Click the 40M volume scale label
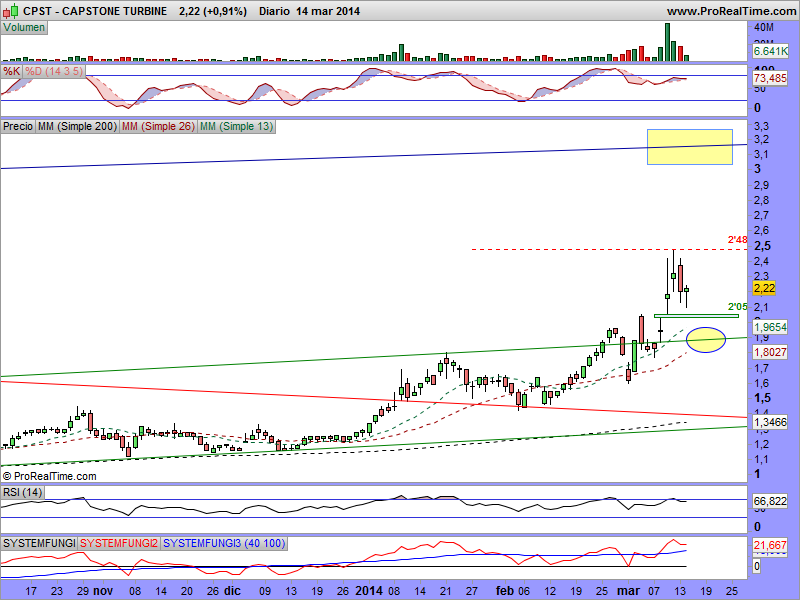The width and height of the screenshot is (800, 600). pos(764,28)
